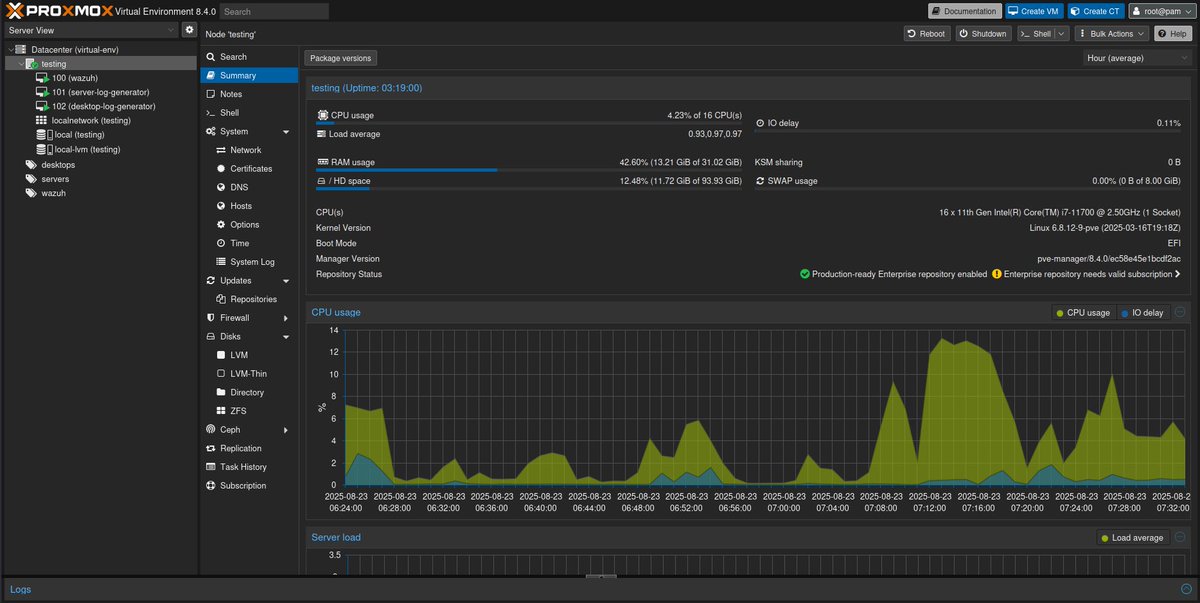This screenshot has height=603, width=1200.
Task: Click the Package versions button
Action: 341,58
